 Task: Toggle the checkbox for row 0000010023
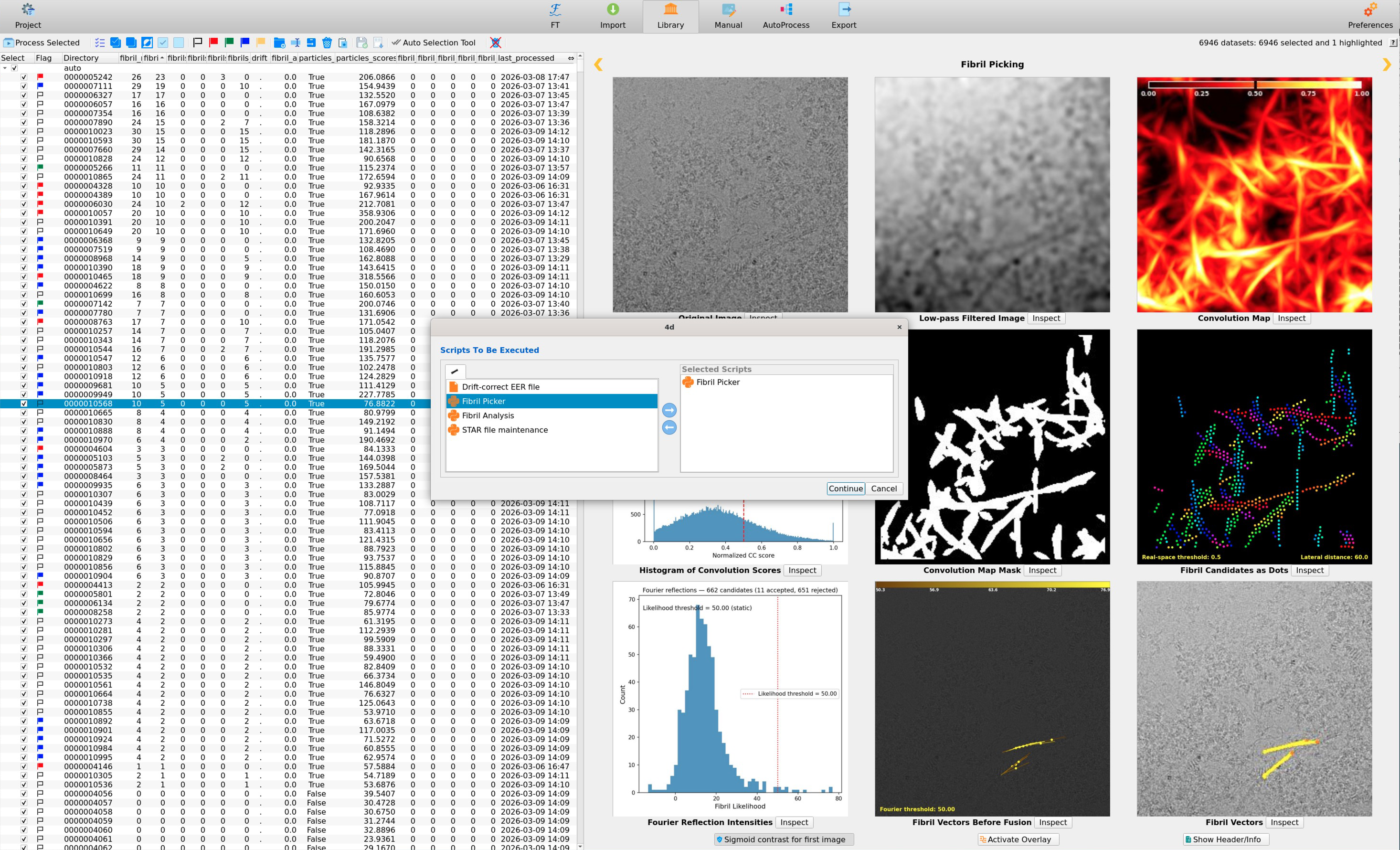pyautogui.click(x=24, y=132)
